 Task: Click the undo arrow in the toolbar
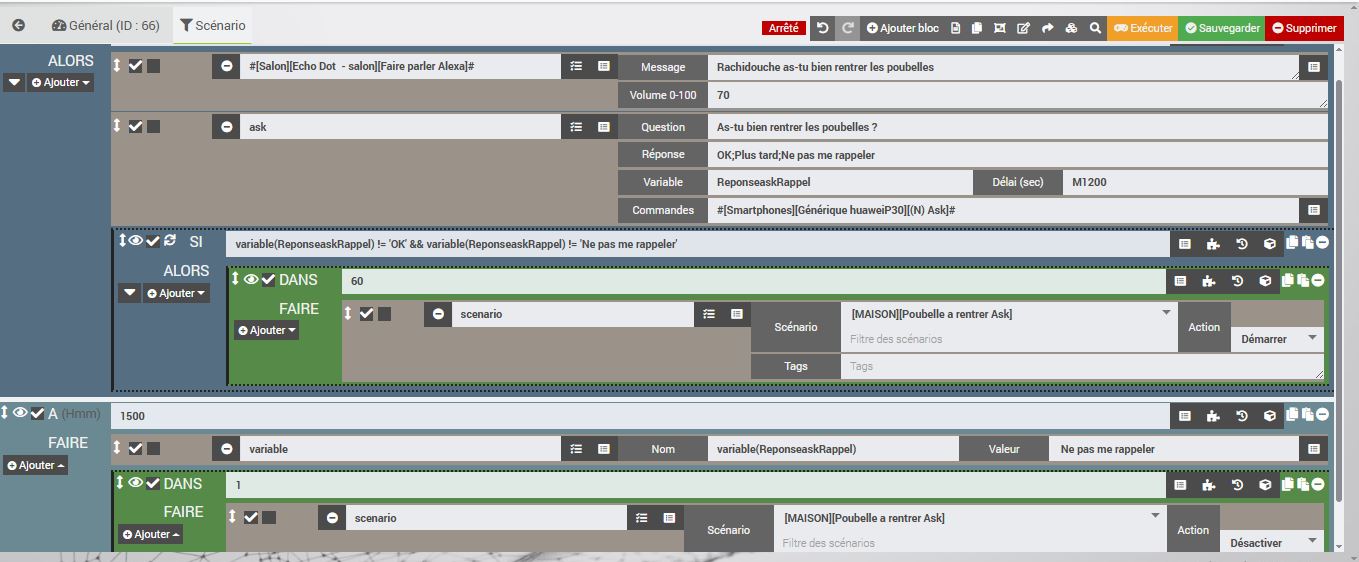tap(823, 28)
